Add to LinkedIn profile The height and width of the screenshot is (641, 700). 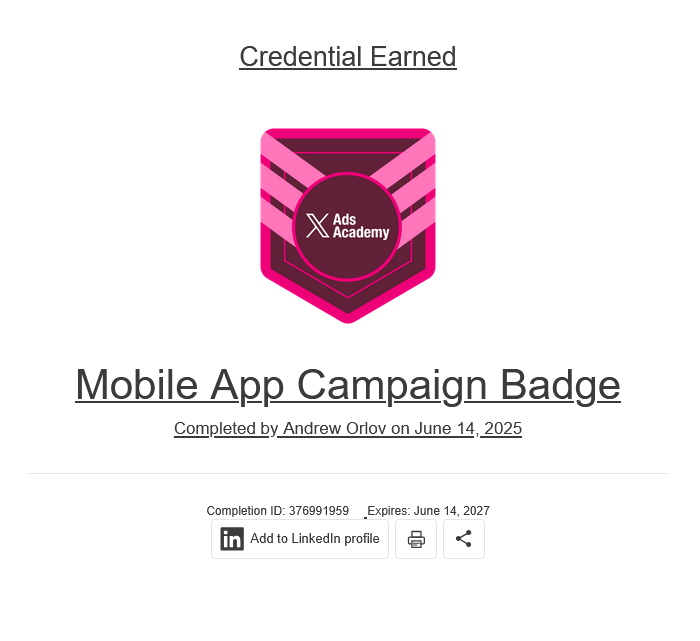[300, 539]
